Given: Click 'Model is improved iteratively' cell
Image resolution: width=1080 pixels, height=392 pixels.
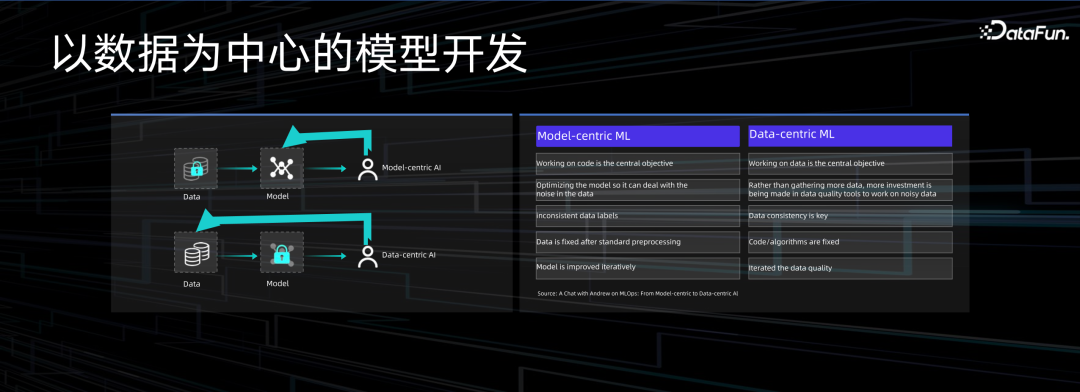Looking at the screenshot, I should tap(637, 268).
